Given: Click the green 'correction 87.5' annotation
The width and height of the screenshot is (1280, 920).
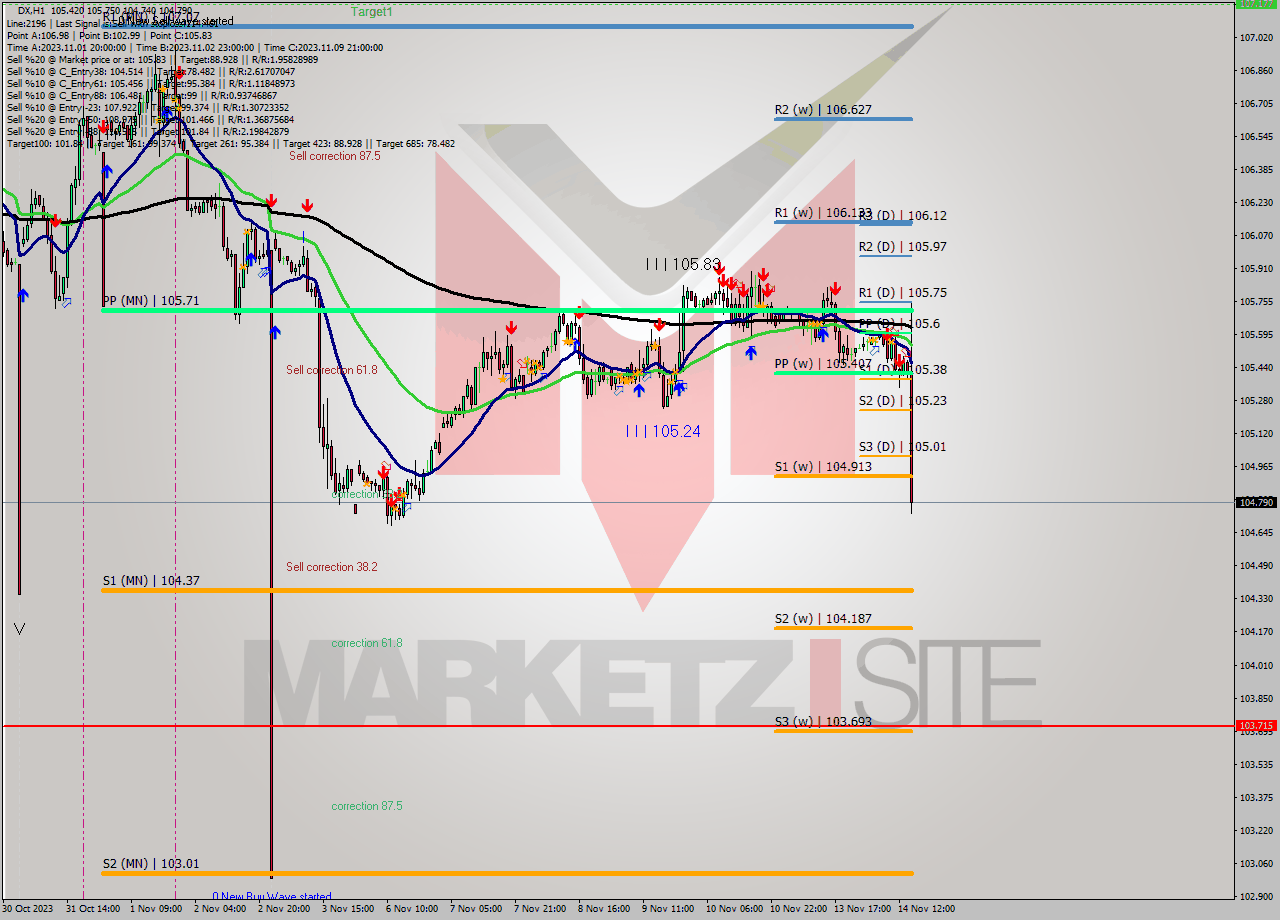Looking at the screenshot, I should tap(367, 806).
